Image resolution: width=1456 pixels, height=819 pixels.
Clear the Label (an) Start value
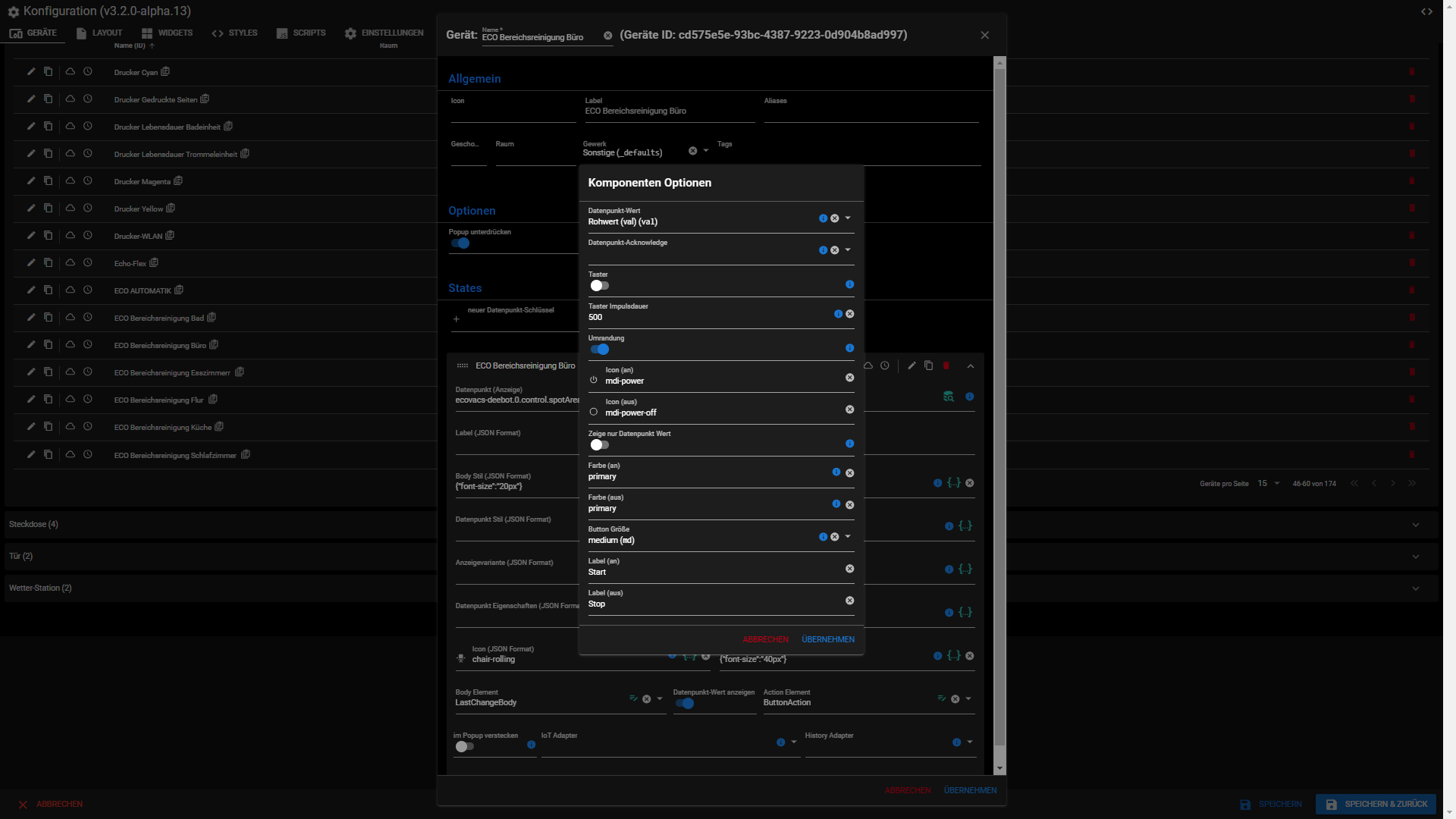(x=849, y=569)
